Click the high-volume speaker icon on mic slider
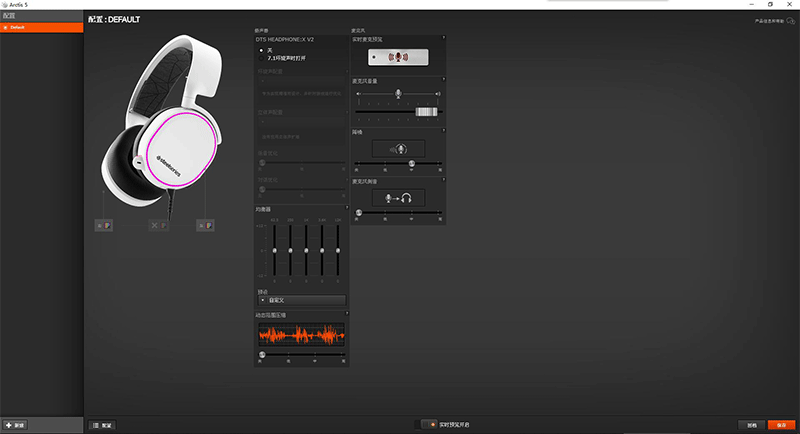 438,94
